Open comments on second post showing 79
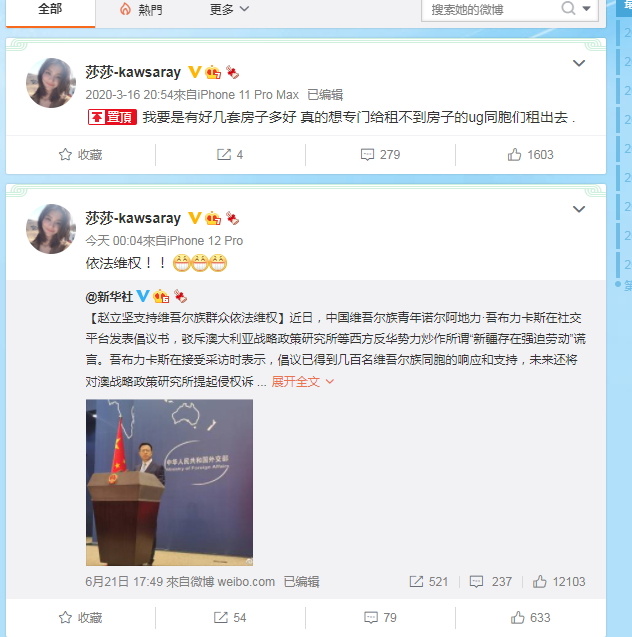Screen dimensions: 632x637 [x=380, y=618]
